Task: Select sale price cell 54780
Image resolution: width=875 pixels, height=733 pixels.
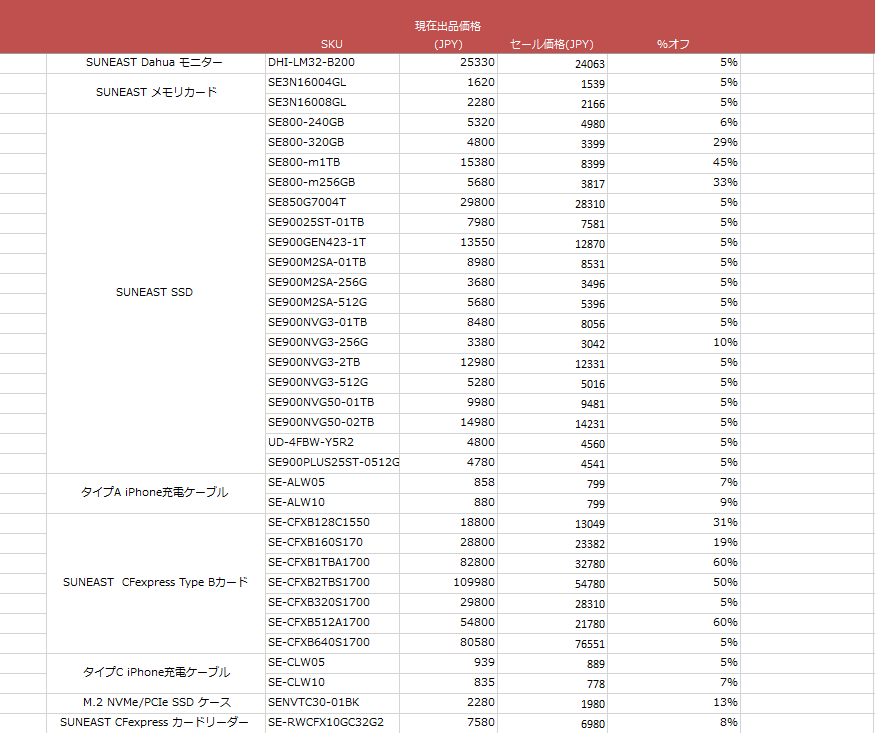Action: pyautogui.click(x=552, y=583)
